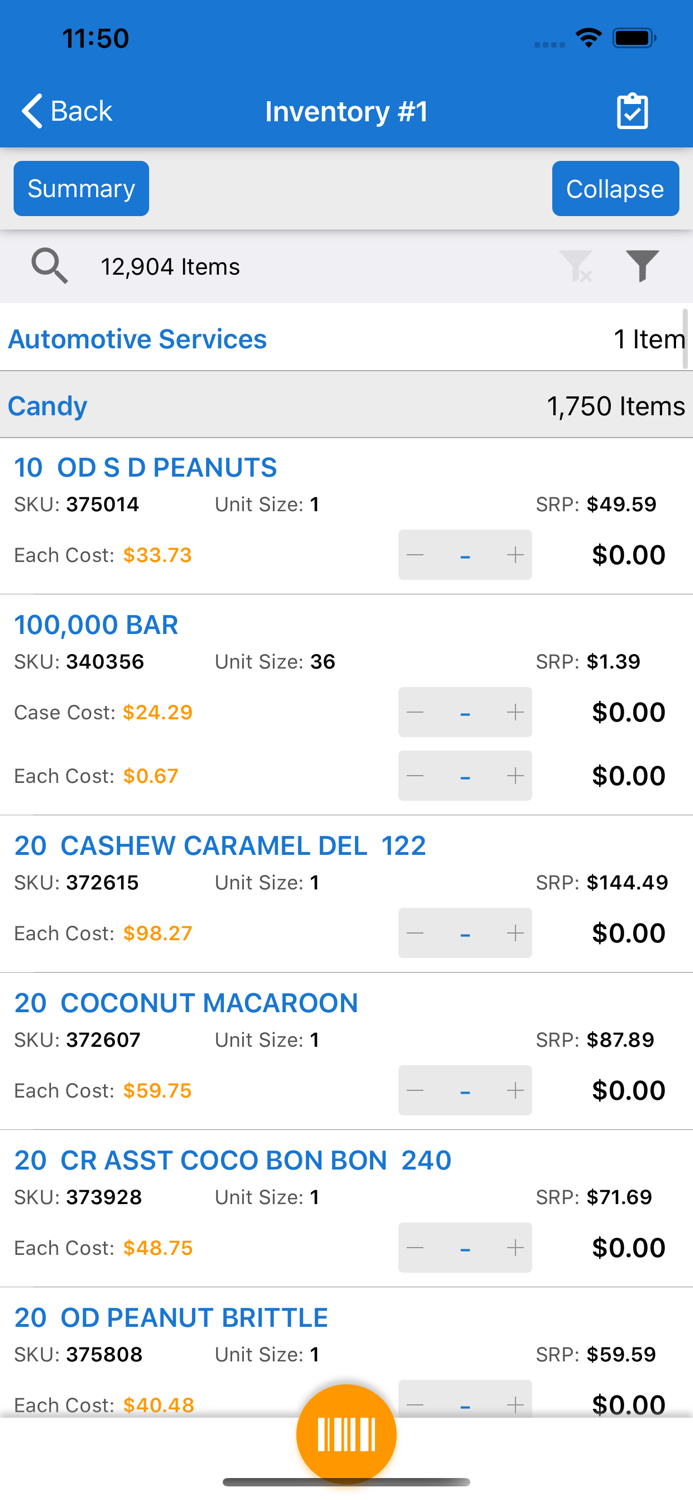
Task: Collapse the Candy category section
Action: (47, 406)
